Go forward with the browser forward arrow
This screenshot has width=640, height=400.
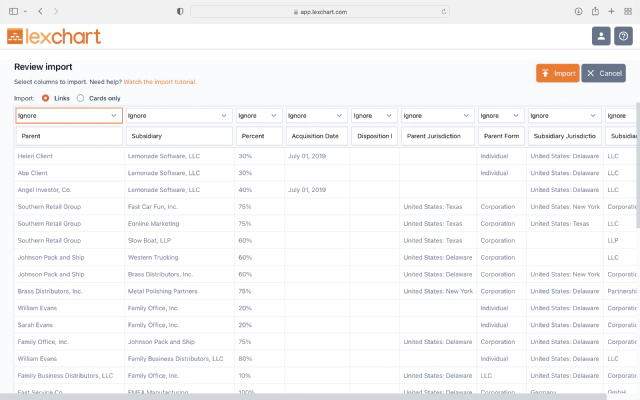coord(56,11)
